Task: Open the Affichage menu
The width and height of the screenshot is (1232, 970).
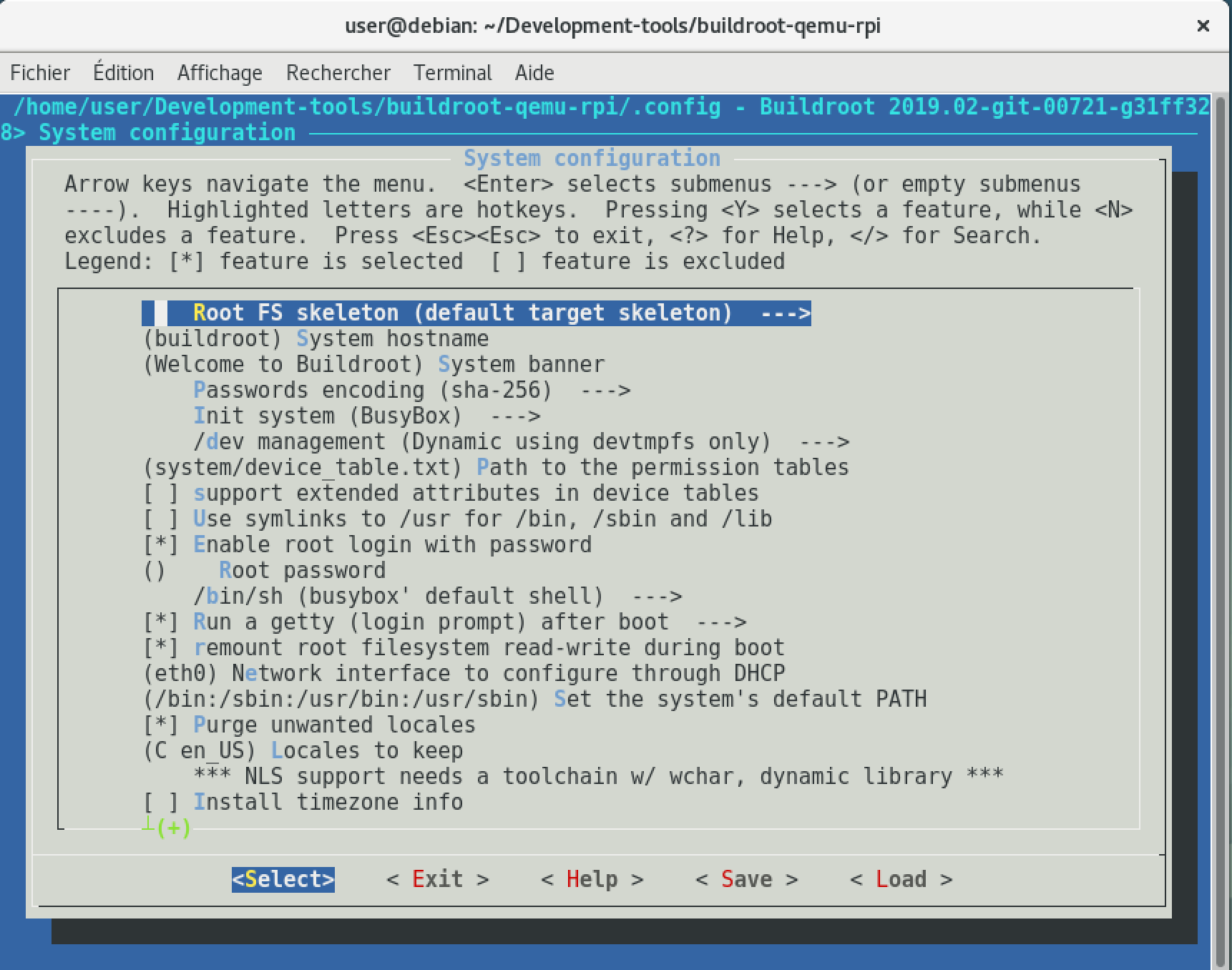Action: (220, 73)
